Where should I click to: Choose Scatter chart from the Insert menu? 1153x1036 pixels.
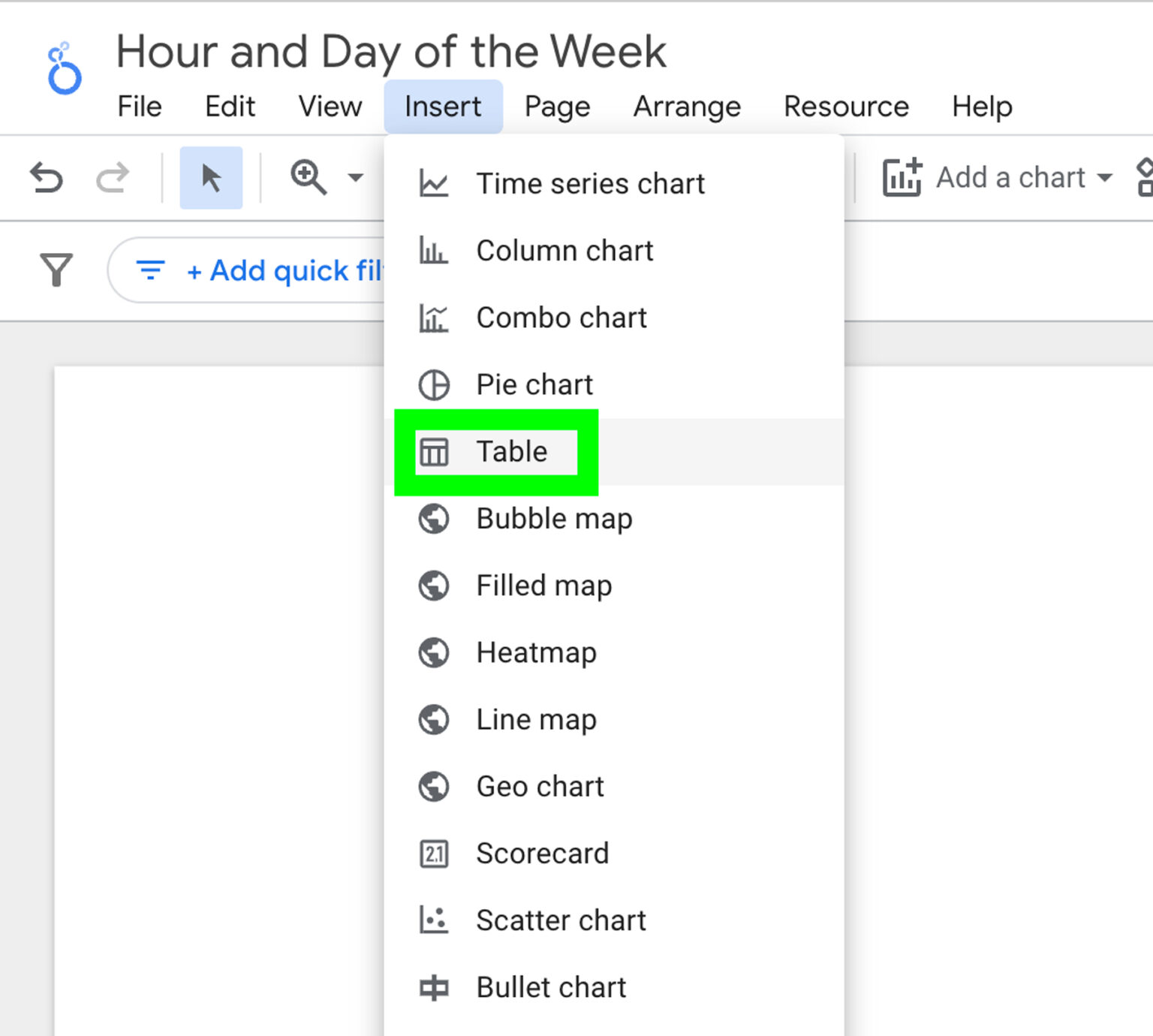coord(559,920)
